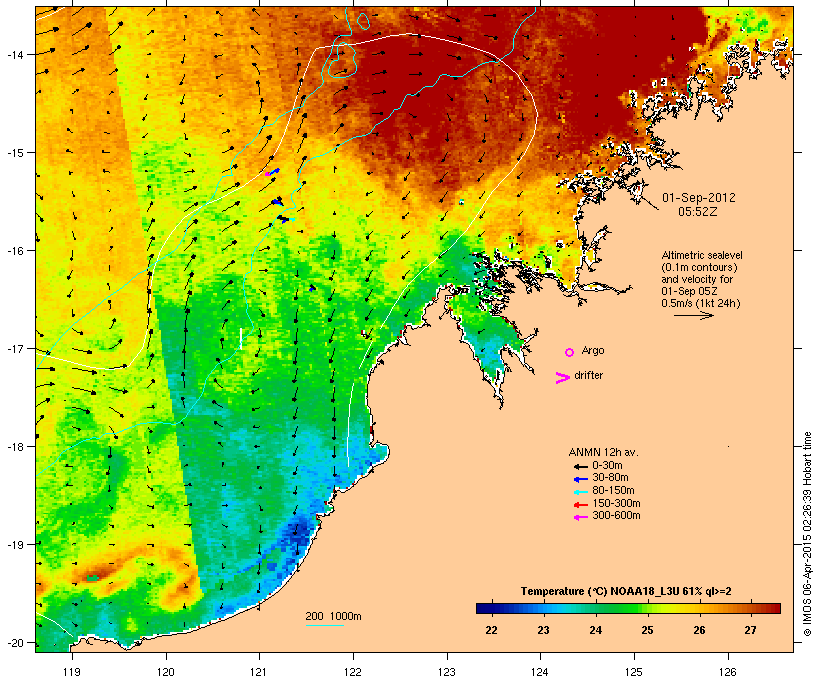Click the longitude axis label 121

[259, 672]
